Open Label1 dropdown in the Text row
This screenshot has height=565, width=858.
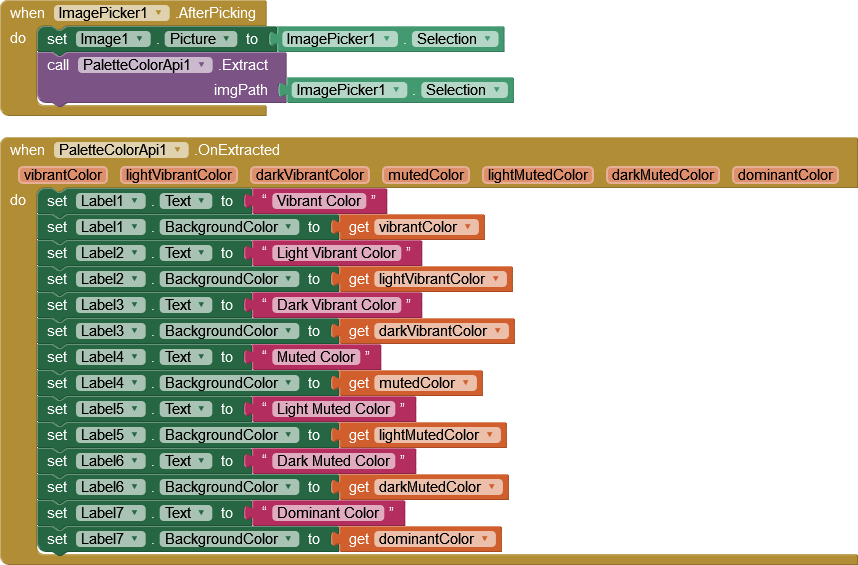point(111,201)
